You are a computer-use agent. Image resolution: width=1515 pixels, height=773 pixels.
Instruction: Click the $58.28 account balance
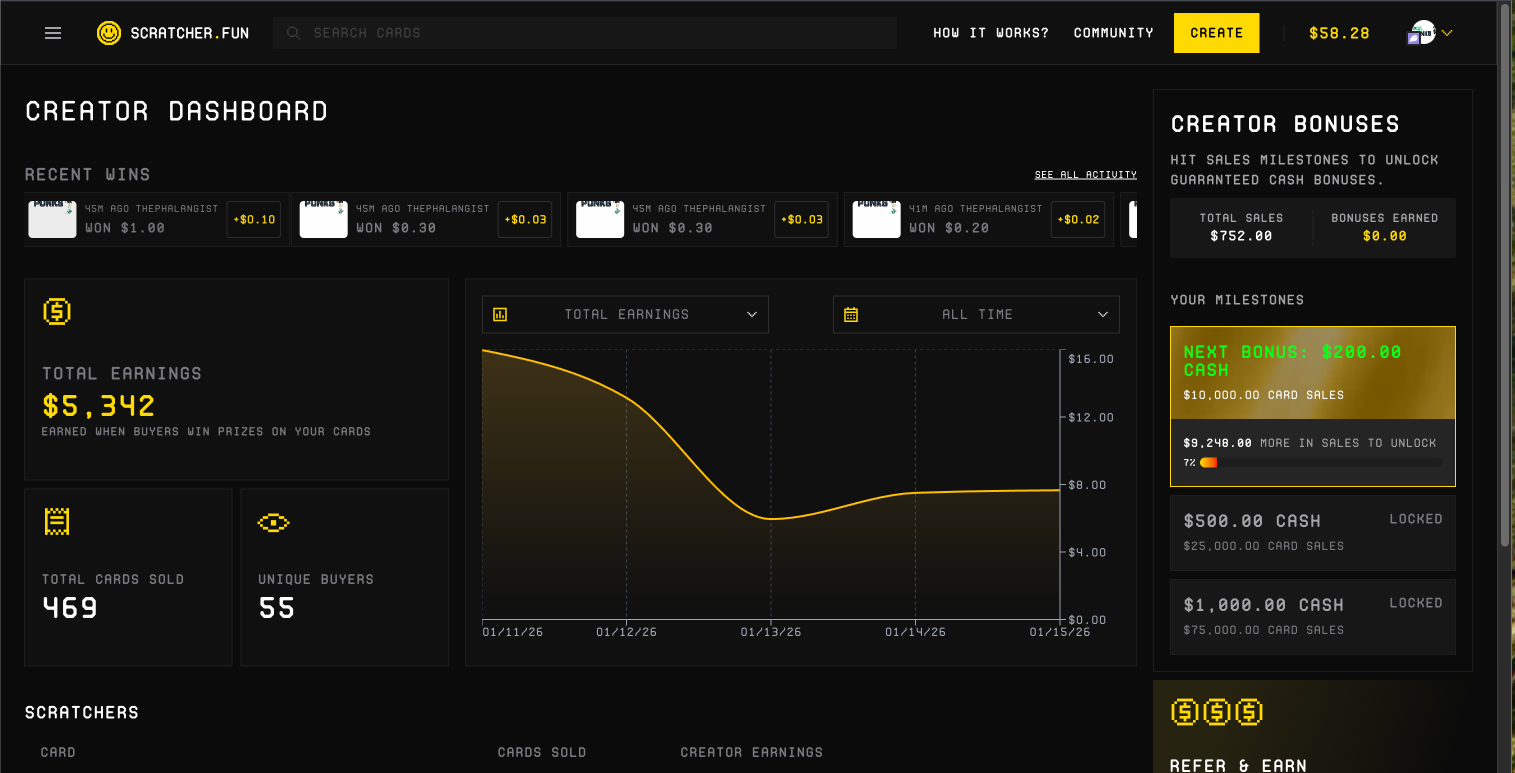point(1339,33)
